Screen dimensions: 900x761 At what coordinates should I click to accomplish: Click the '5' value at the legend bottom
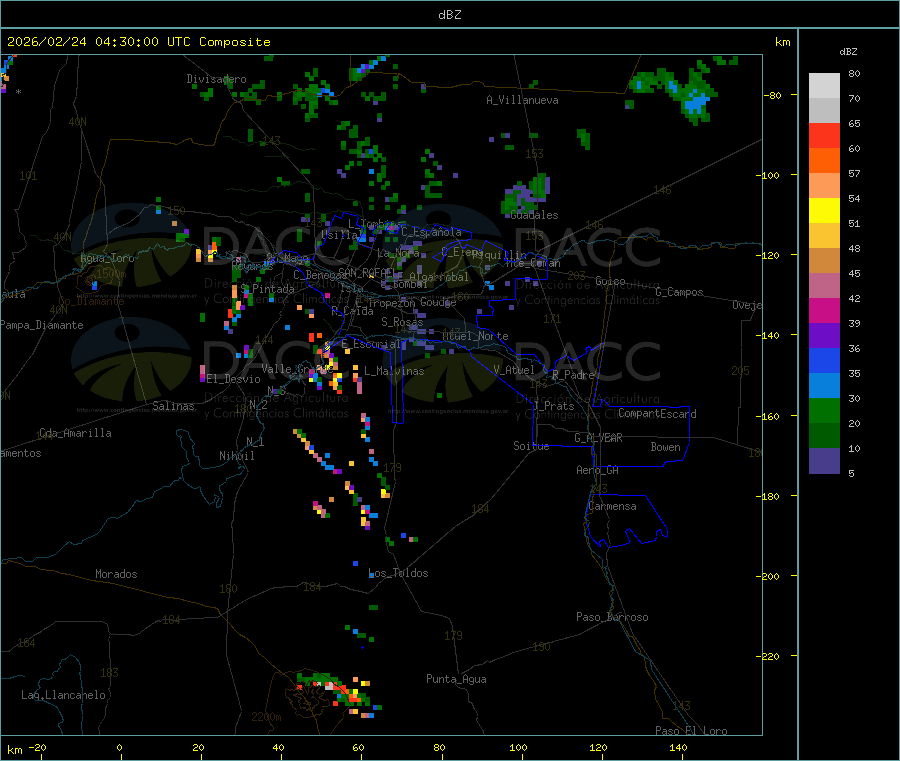(x=851, y=473)
